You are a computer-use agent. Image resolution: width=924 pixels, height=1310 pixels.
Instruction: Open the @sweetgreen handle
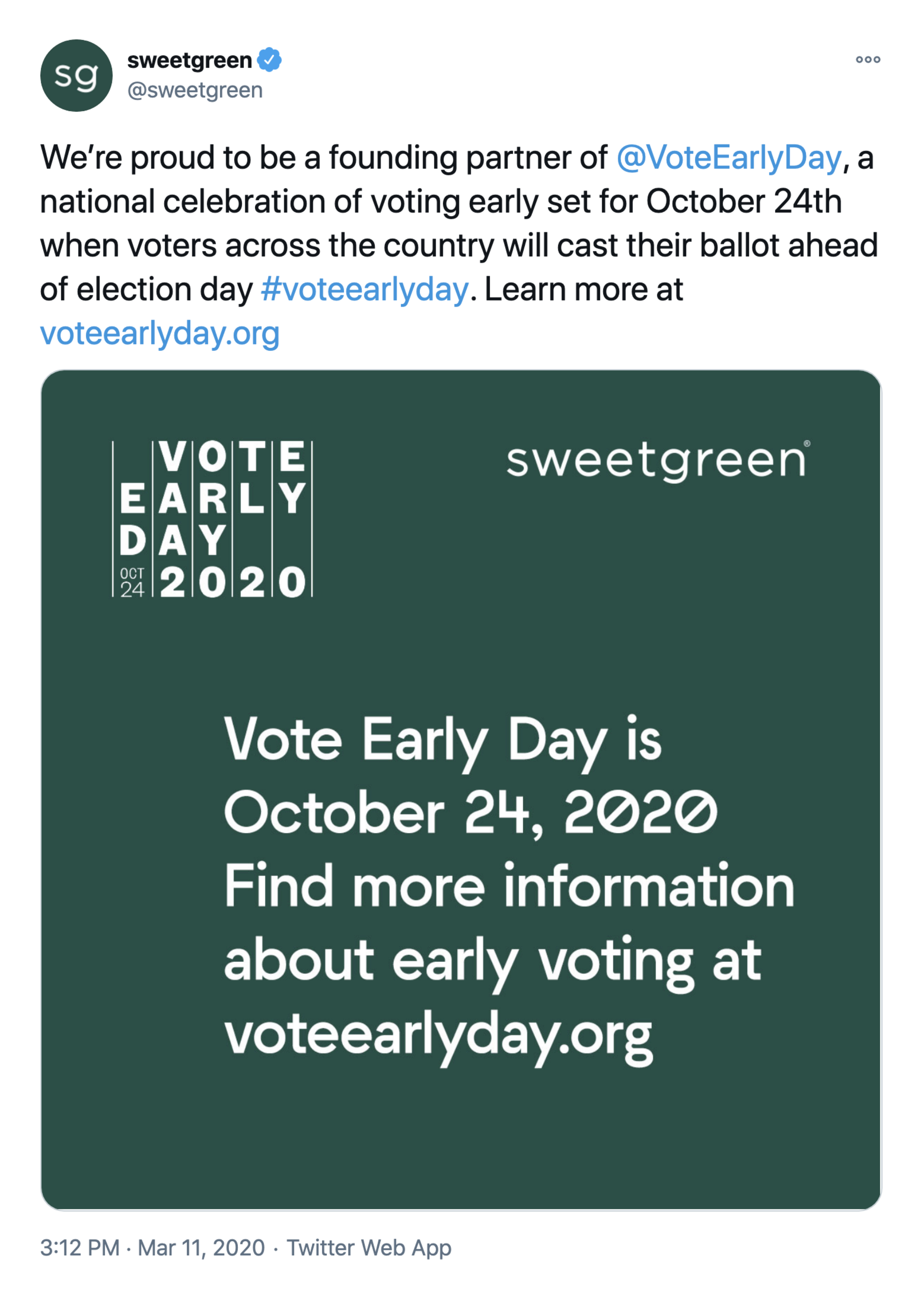[x=194, y=90]
